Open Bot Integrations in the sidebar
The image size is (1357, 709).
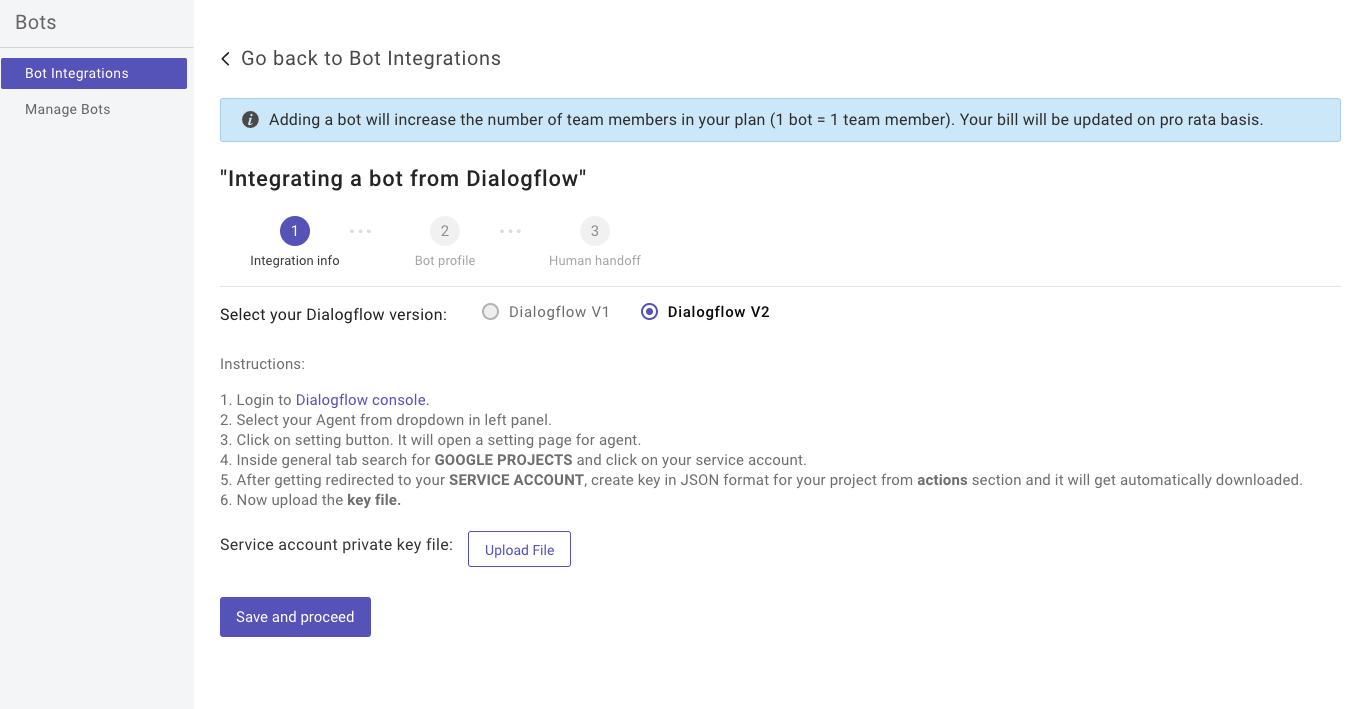coord(94,73)
